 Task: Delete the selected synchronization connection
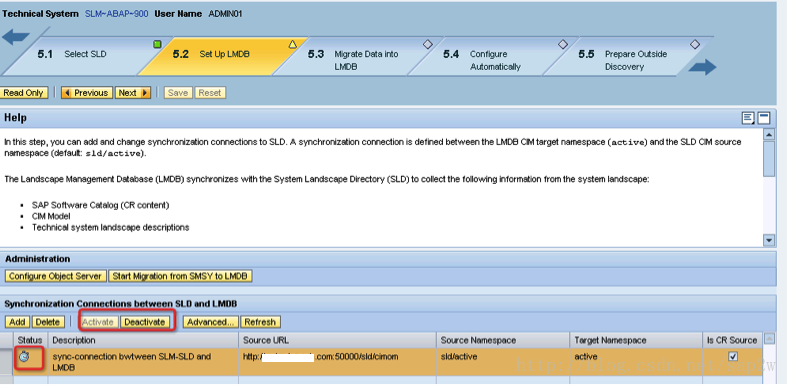coord(48,322)
